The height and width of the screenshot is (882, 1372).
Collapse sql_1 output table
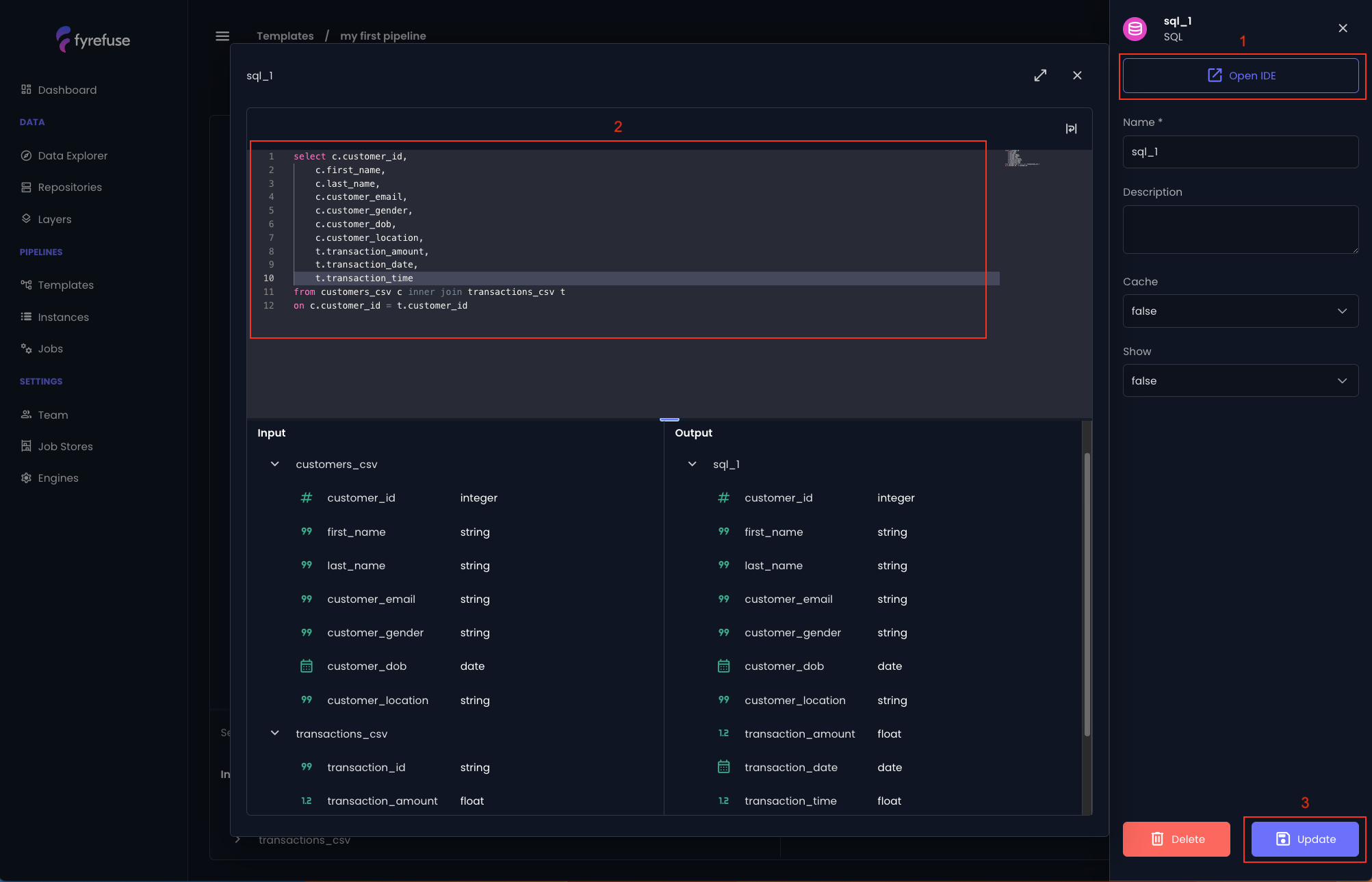[693, 464]
